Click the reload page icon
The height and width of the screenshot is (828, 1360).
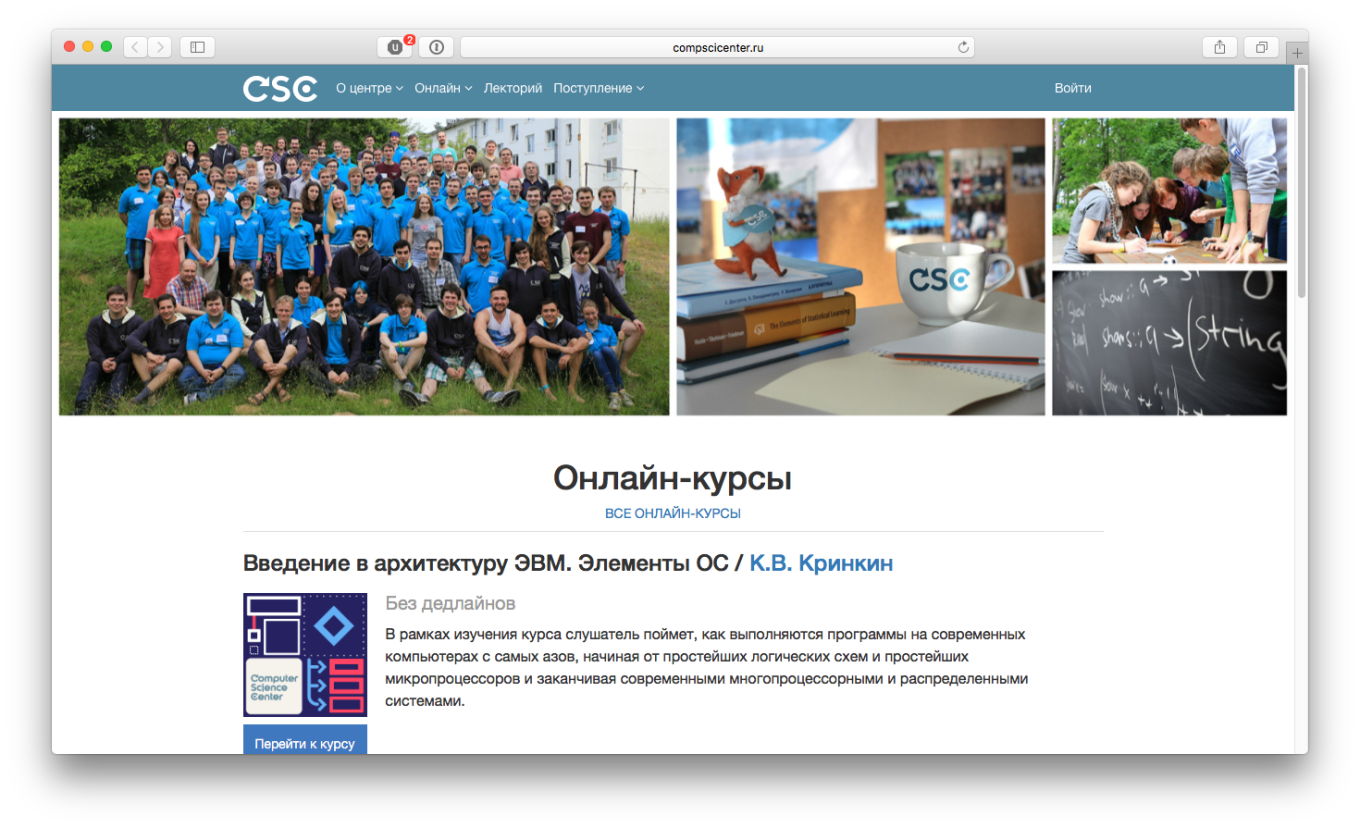pos(963,47)
